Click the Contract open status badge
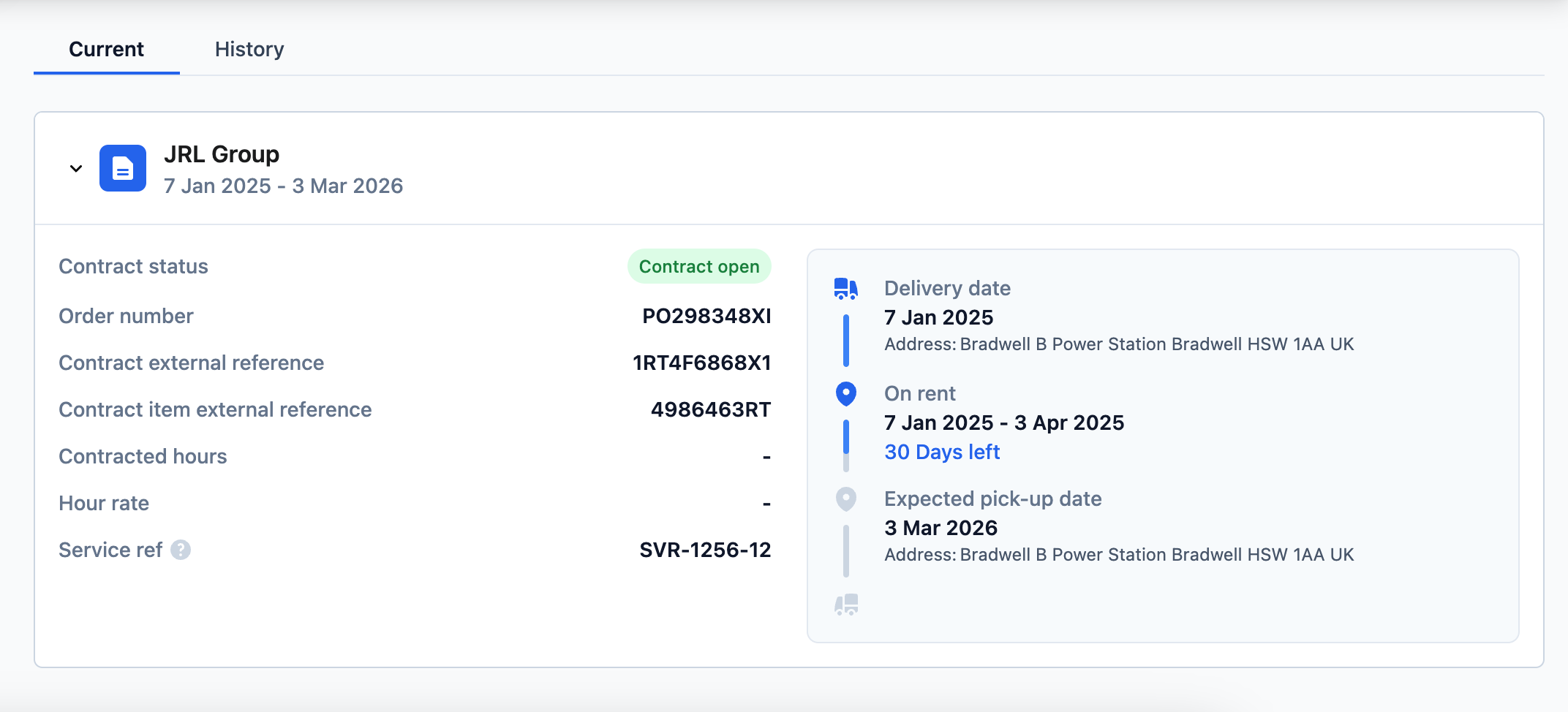The width and height of the screenshot is (1568, 712). pos(698,266)
